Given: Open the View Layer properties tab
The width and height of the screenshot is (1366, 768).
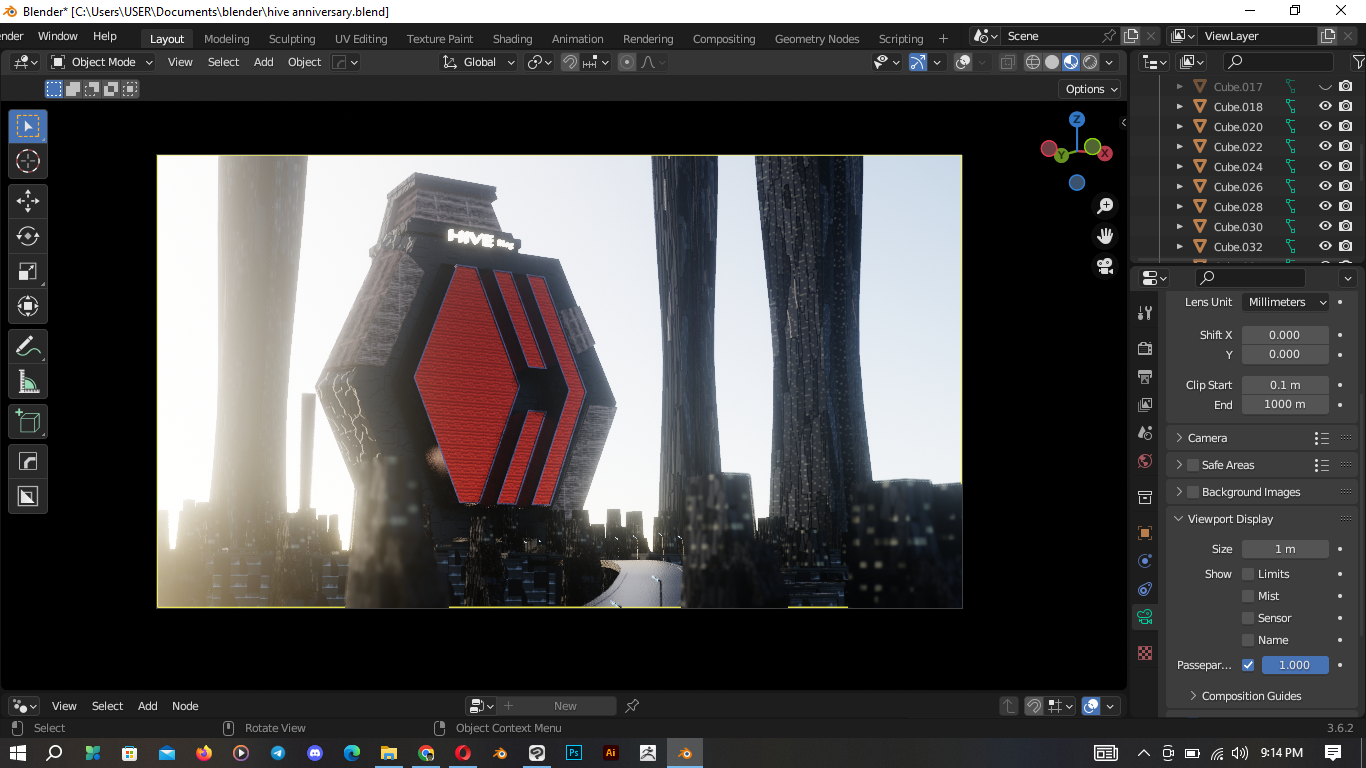Looking at the screenshot, I should pos(1145,405).
